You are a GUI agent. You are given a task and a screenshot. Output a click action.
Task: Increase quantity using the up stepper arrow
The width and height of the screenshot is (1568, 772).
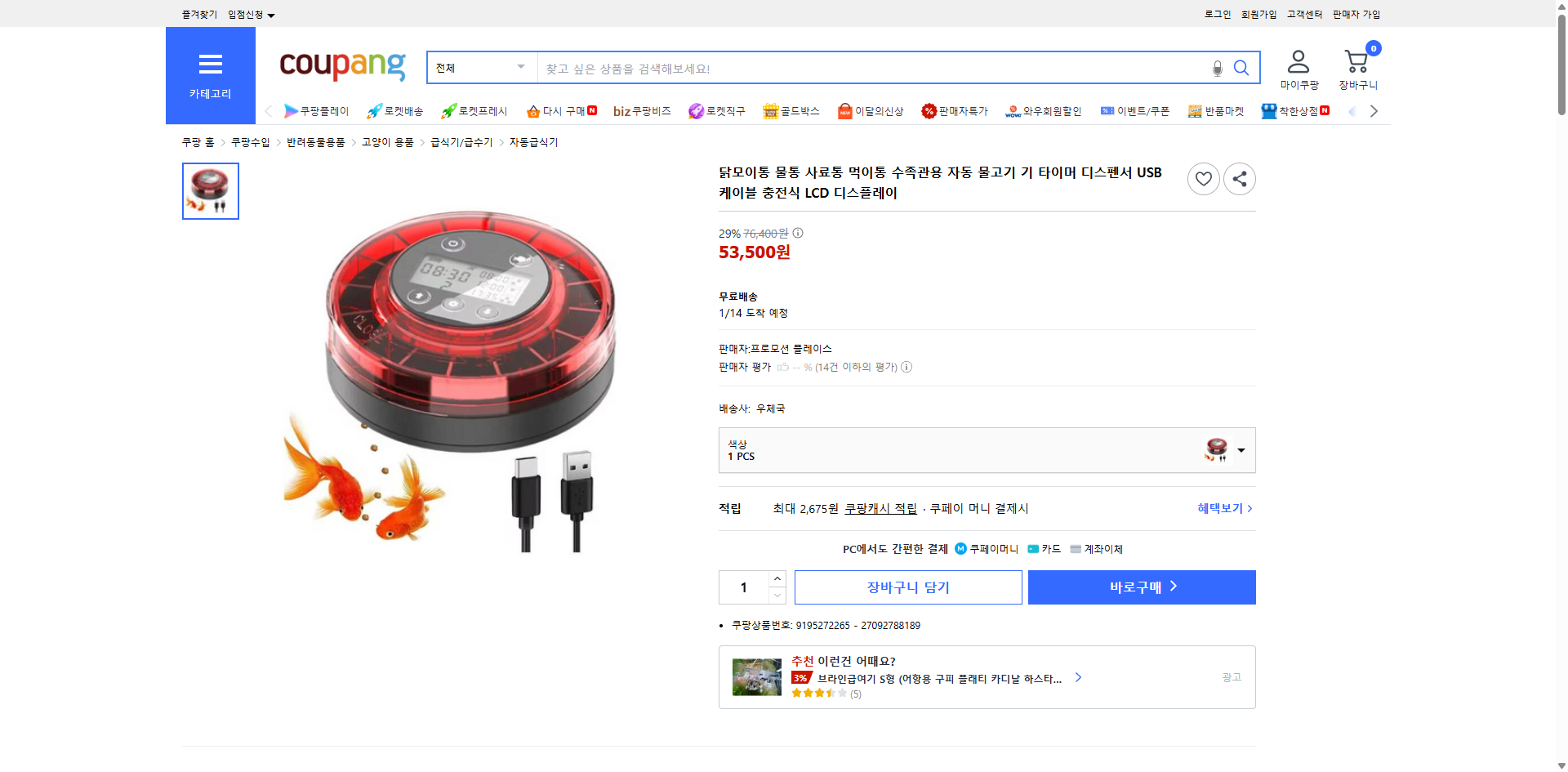(x=776, y=578)
